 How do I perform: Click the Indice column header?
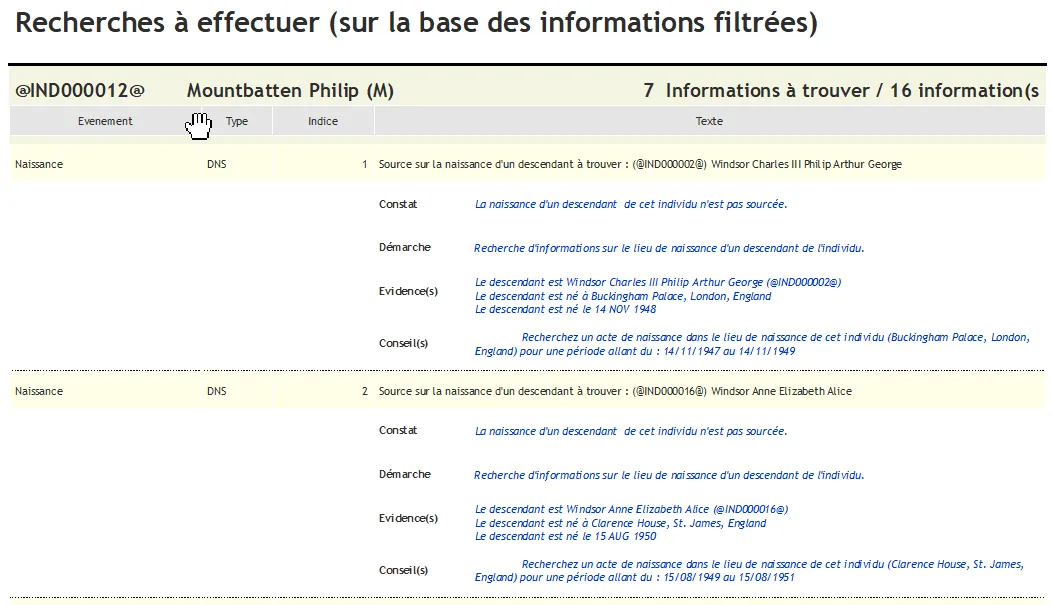(322, 121)
